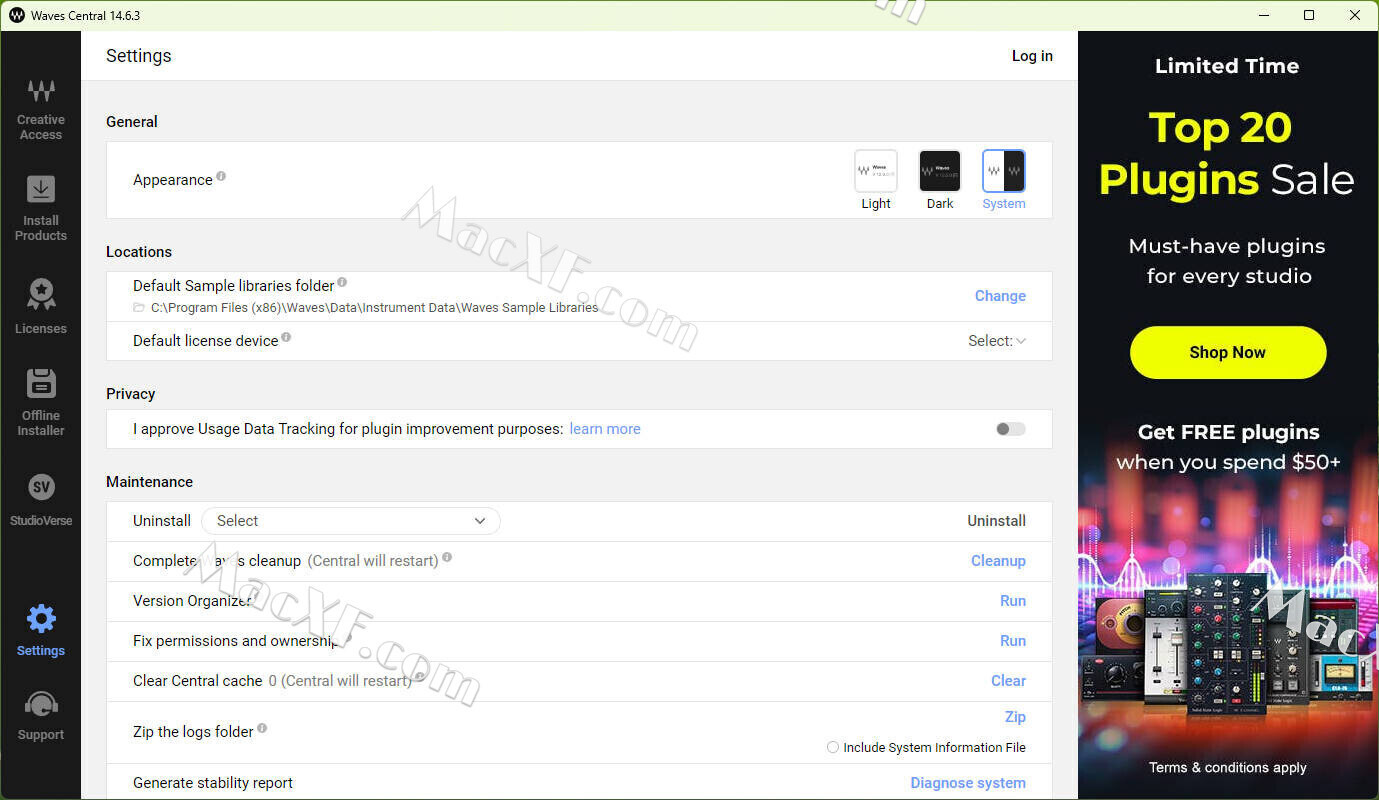Click the plugin image in the sale banner

[x=1228, y=645]
